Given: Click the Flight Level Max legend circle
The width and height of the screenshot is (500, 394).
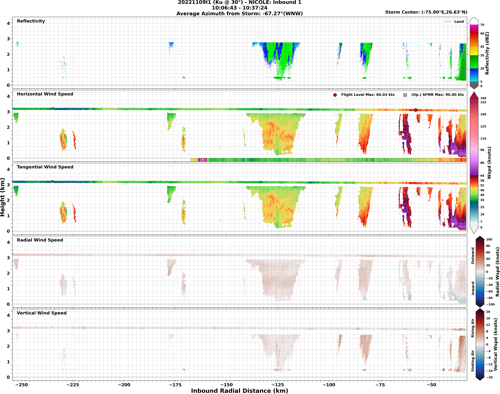Looking at the screenshot, I should (x=335, y=95).
